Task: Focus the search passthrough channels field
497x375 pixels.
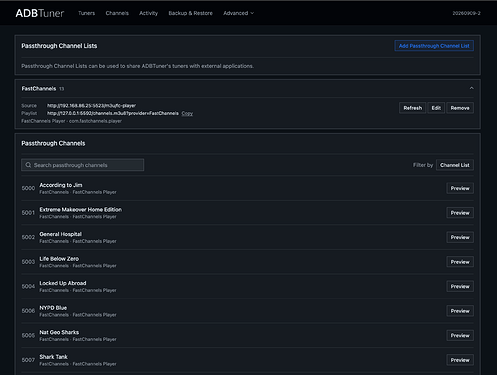Action: point(83,165)
